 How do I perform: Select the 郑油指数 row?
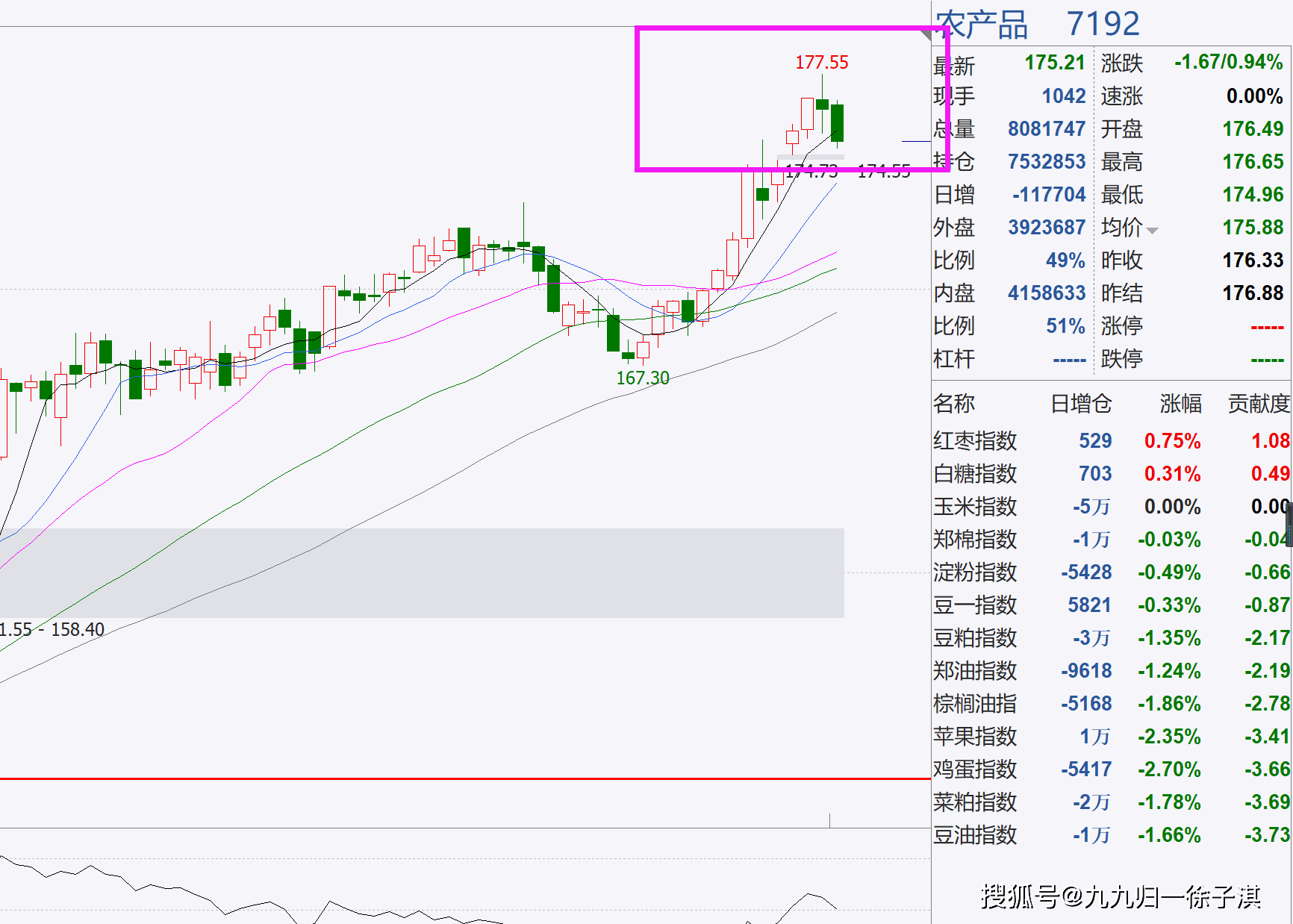(x=1112, y=671)
